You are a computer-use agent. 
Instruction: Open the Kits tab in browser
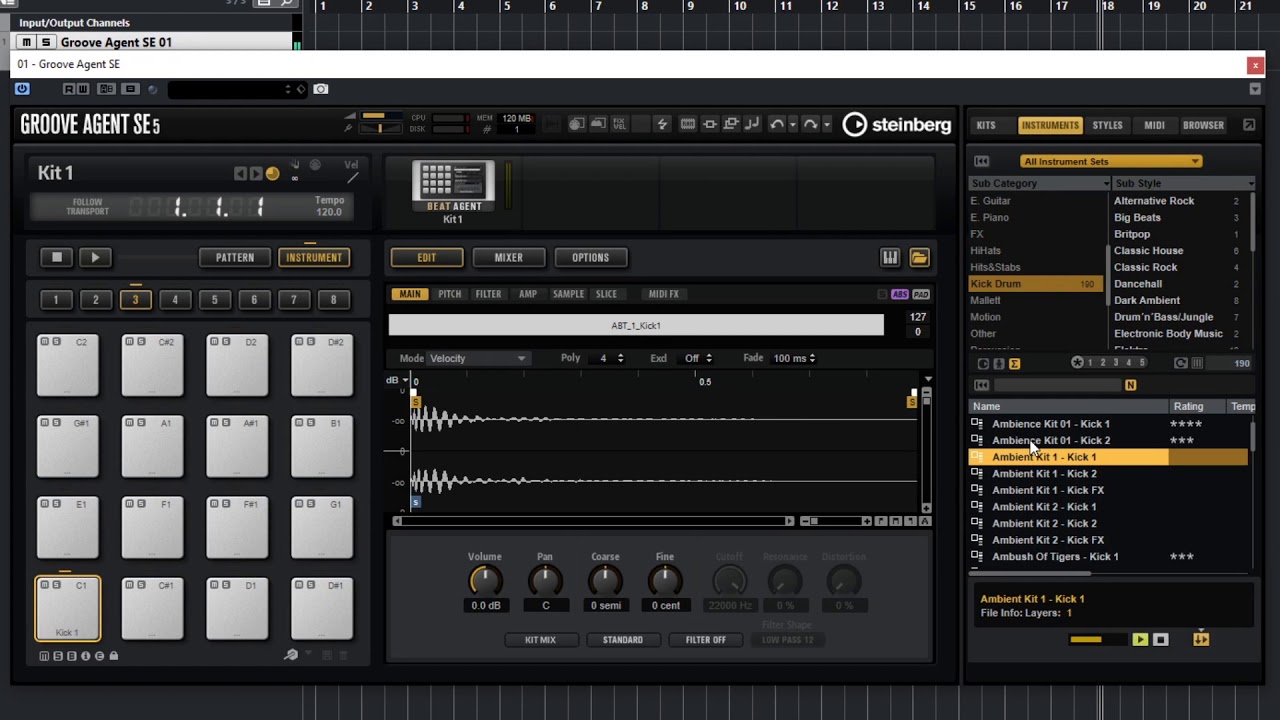(x=986, y=126)
